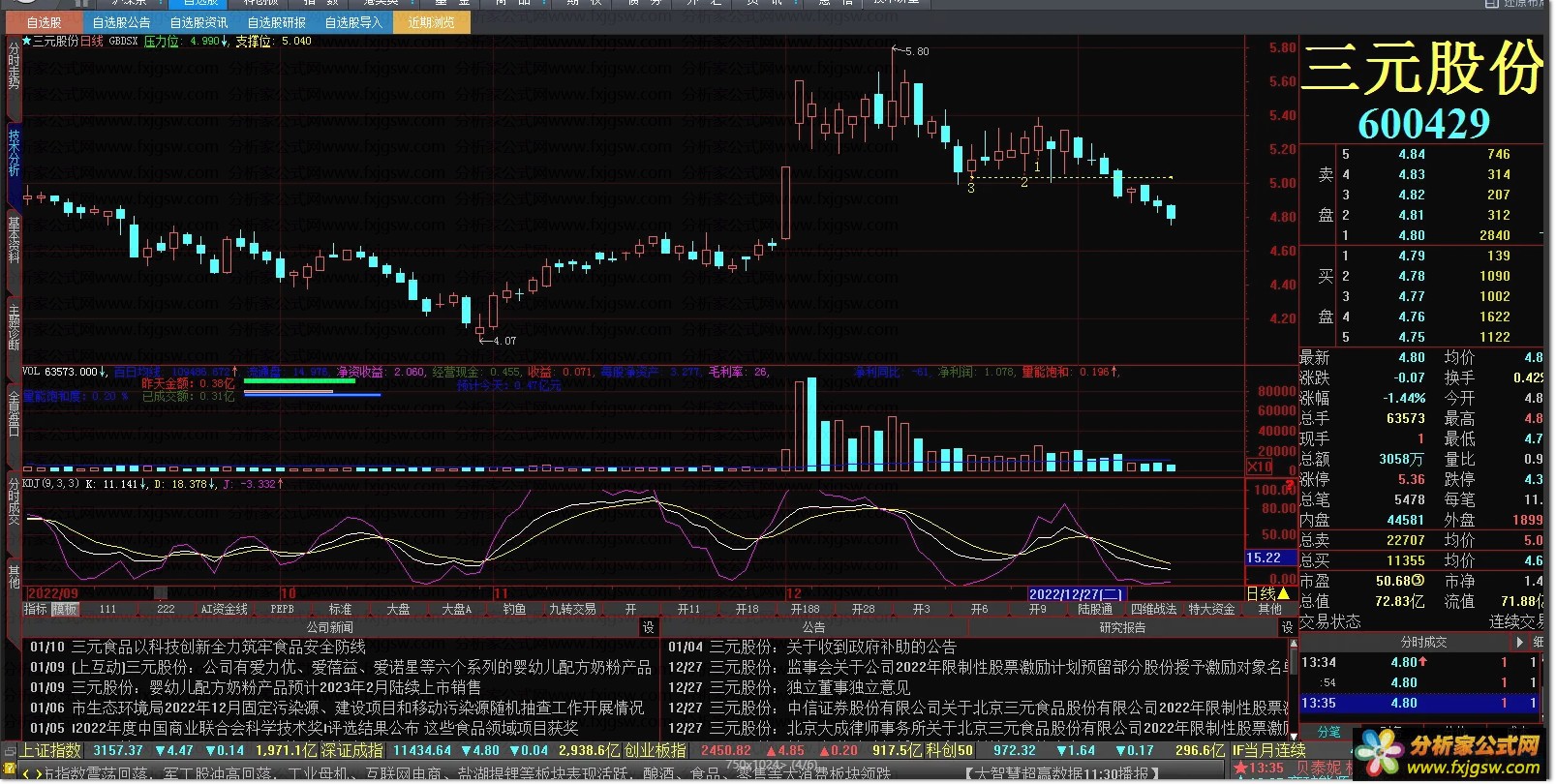Select the 开11 indicator template
The image size is (1556, 784).
click(688, 610)
